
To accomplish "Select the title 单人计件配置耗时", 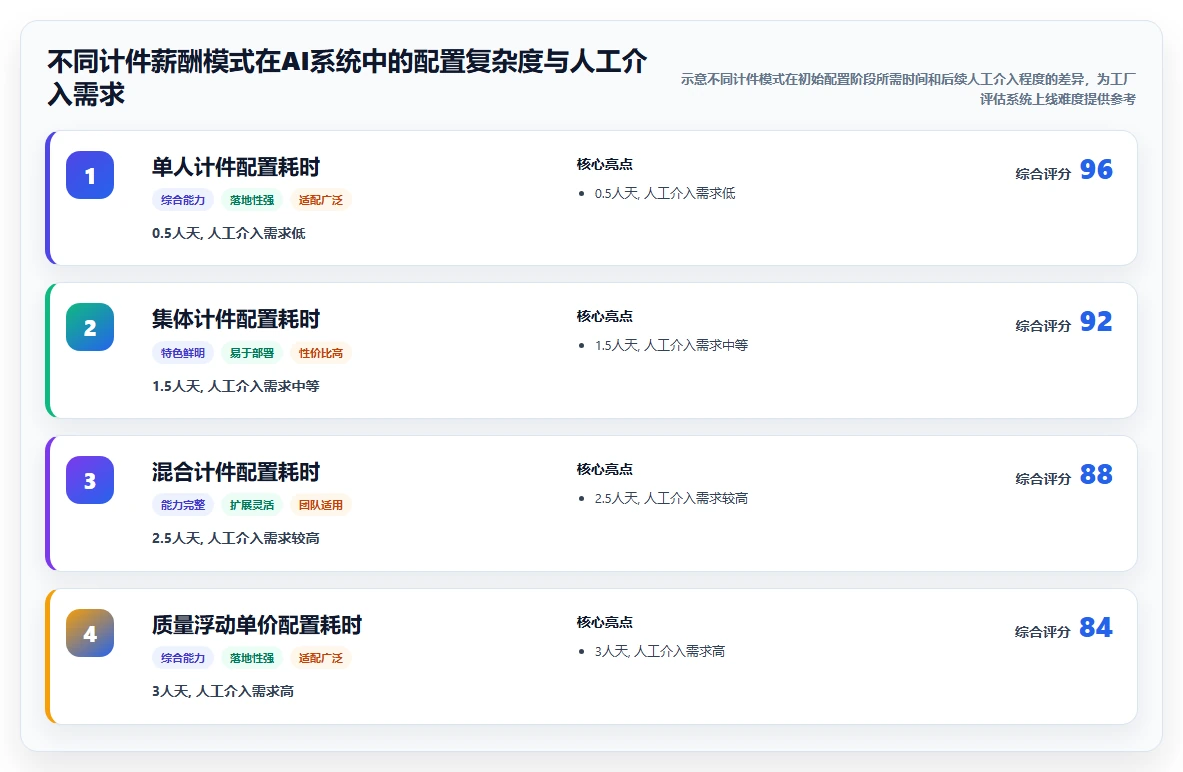I will pyautogui.click(x=235, y=167).
